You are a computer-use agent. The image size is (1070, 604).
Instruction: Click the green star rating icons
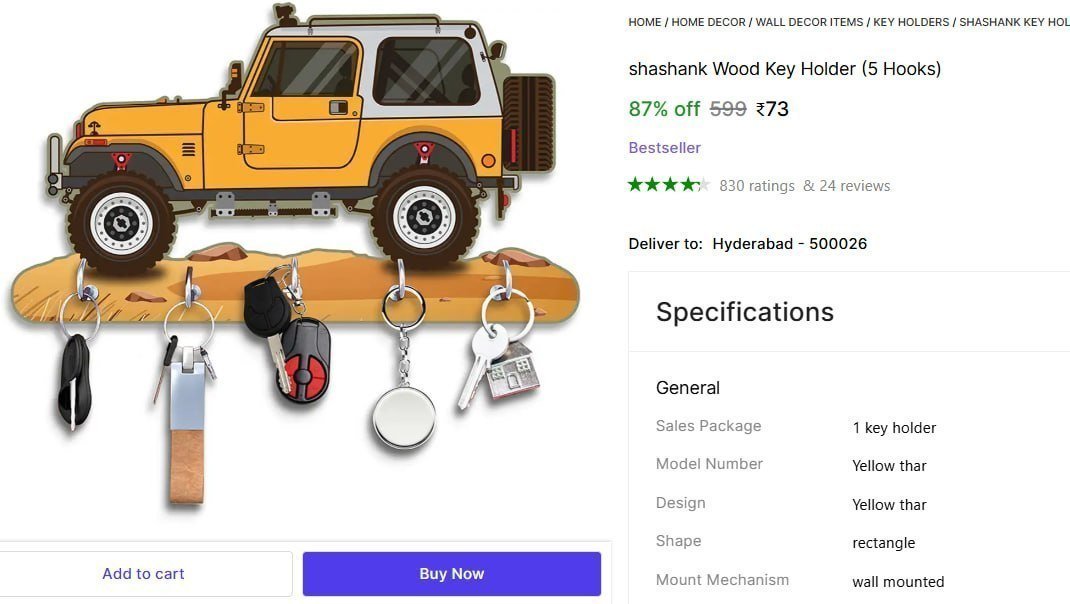pyautogui.click(x=669, y=184)
